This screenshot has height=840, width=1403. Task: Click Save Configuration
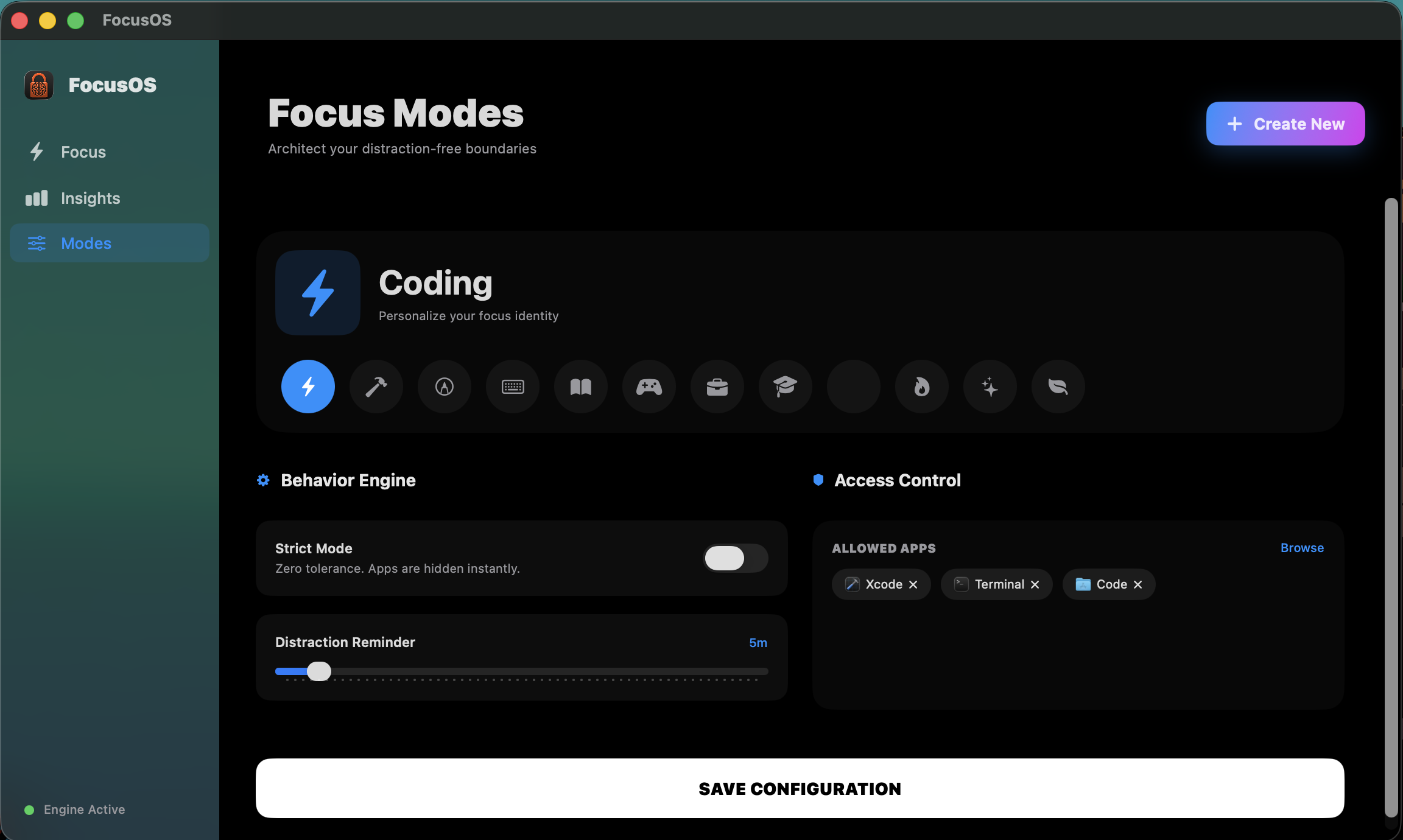point(800,788)
